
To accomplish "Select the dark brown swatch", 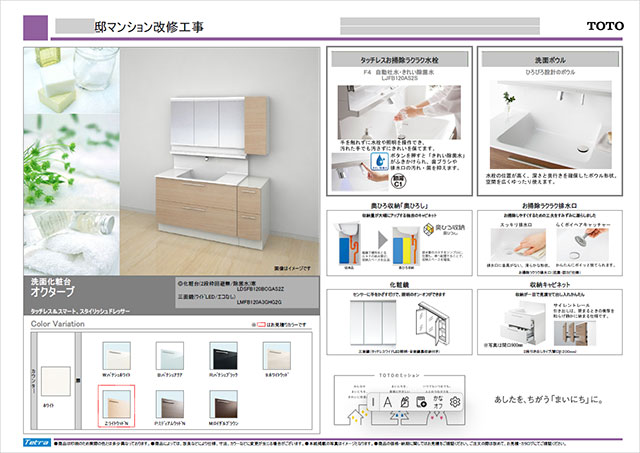I will coord(223,404).
